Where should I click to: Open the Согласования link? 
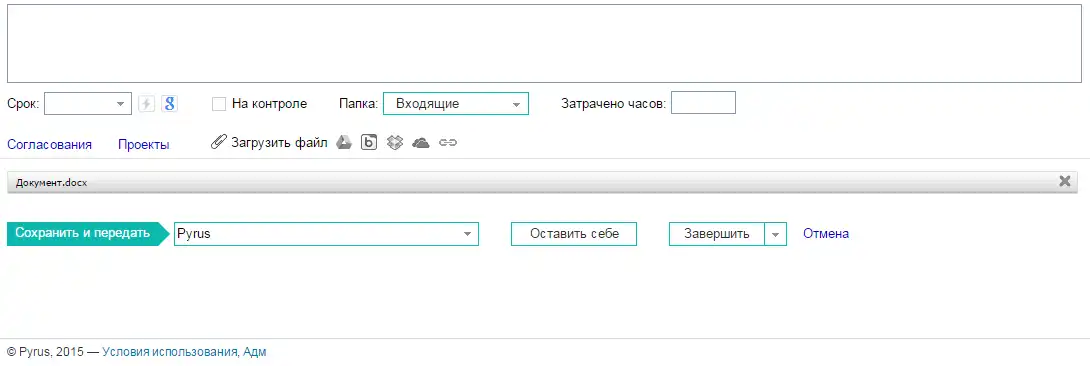49,145
